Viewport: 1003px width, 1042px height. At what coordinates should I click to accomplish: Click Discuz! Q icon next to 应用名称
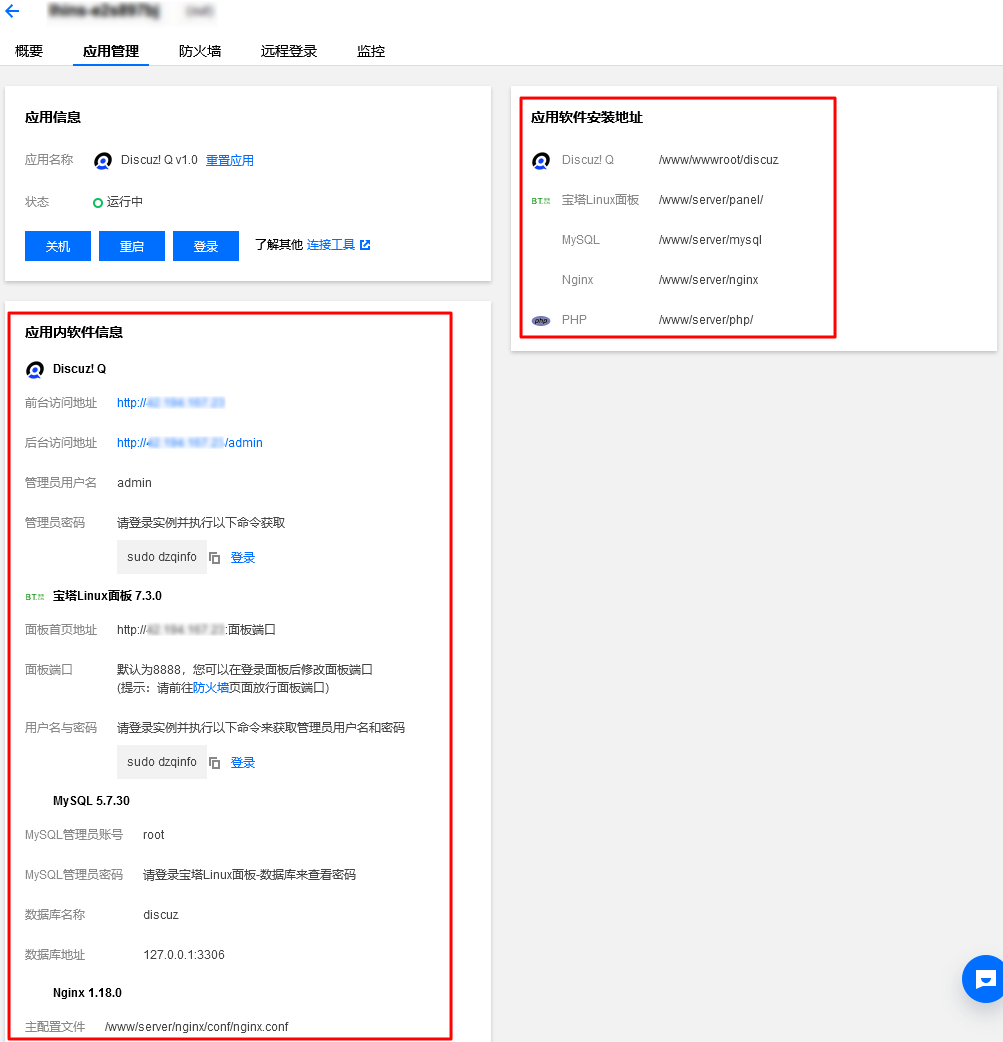[103, 161]
